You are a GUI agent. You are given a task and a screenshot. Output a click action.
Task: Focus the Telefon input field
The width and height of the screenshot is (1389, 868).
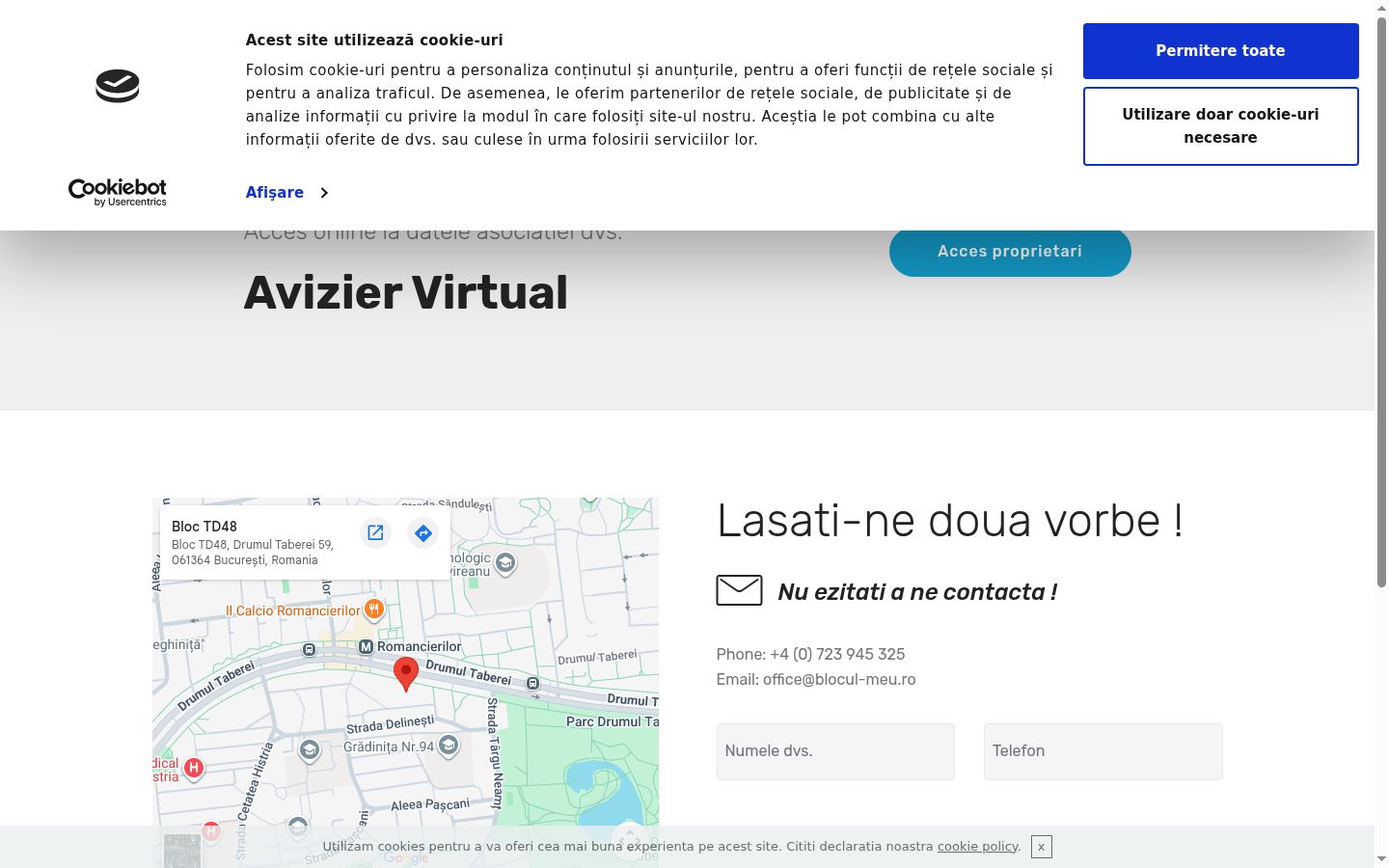point(1103,751)
